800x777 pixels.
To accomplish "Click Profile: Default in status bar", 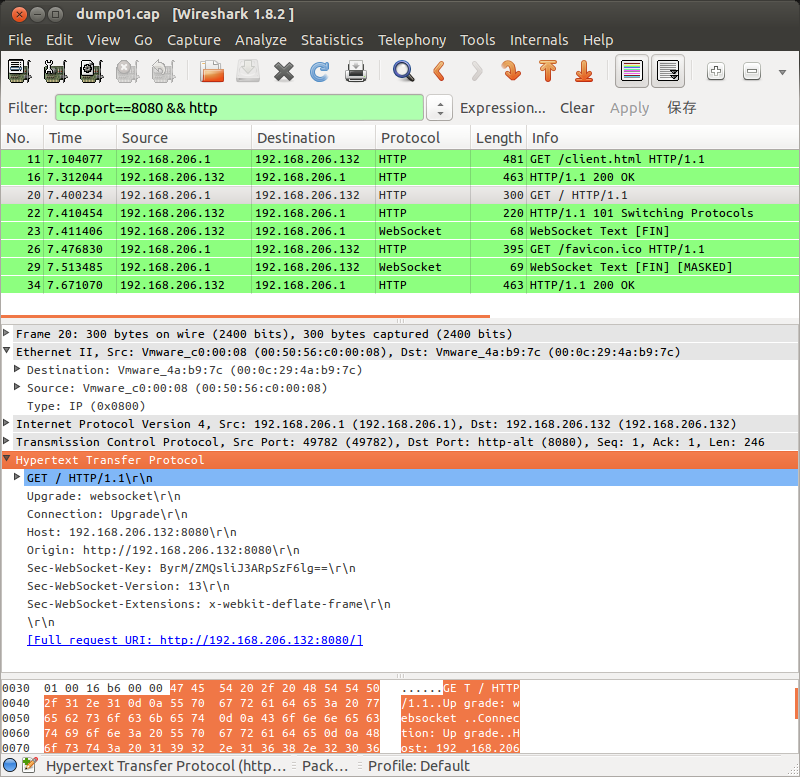I will pyautogui.click(x=418, y=766).
